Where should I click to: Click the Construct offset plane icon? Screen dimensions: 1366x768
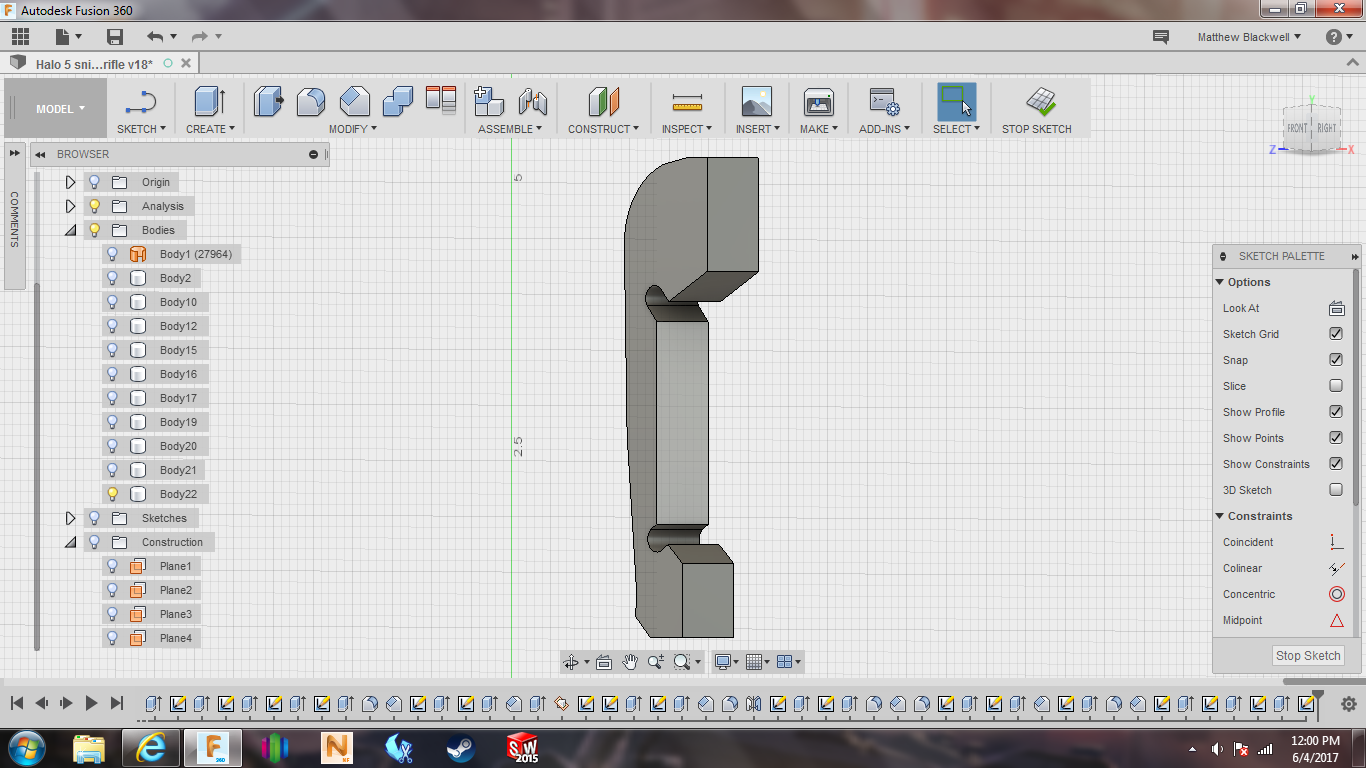pyautogui.click(x=604, y=101)
